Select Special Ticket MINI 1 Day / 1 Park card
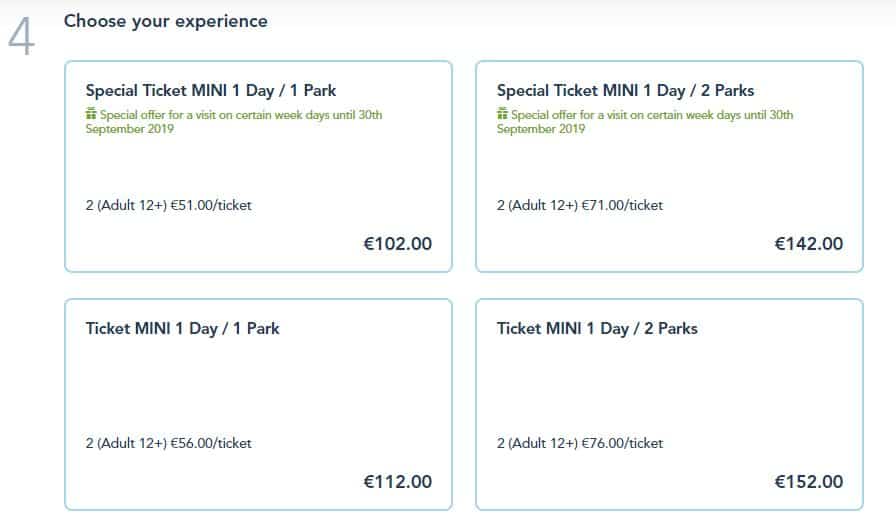 (x=258, y=166)
